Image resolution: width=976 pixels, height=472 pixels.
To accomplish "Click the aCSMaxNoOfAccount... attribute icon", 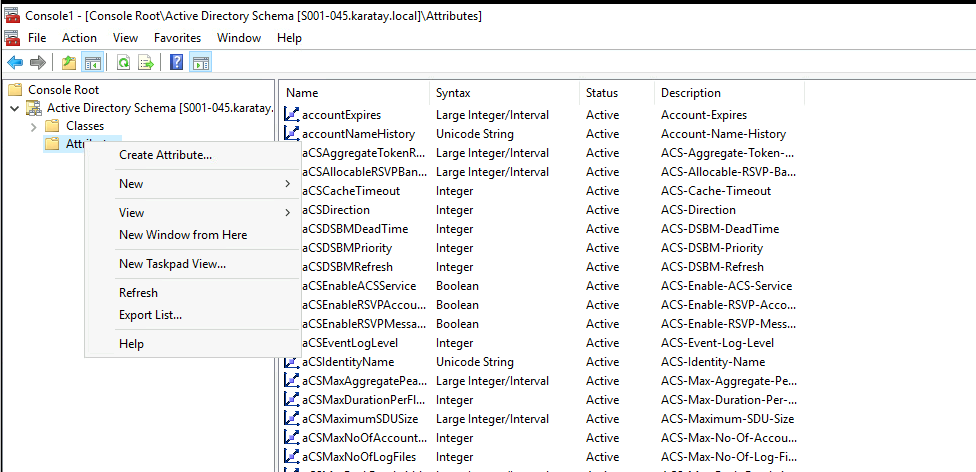I will coord(291,438).
